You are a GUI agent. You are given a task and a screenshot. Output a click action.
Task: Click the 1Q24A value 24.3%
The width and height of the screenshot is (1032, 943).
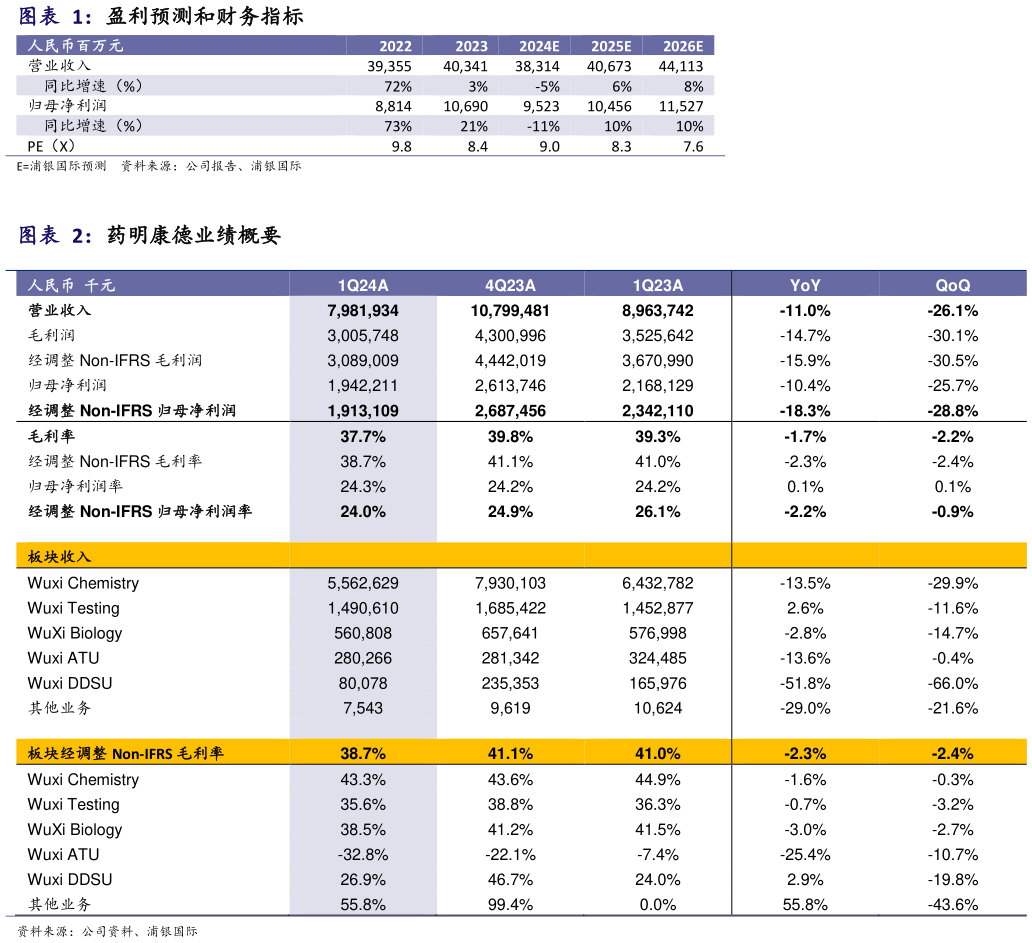pyautogui.click(x=363, y=486)
